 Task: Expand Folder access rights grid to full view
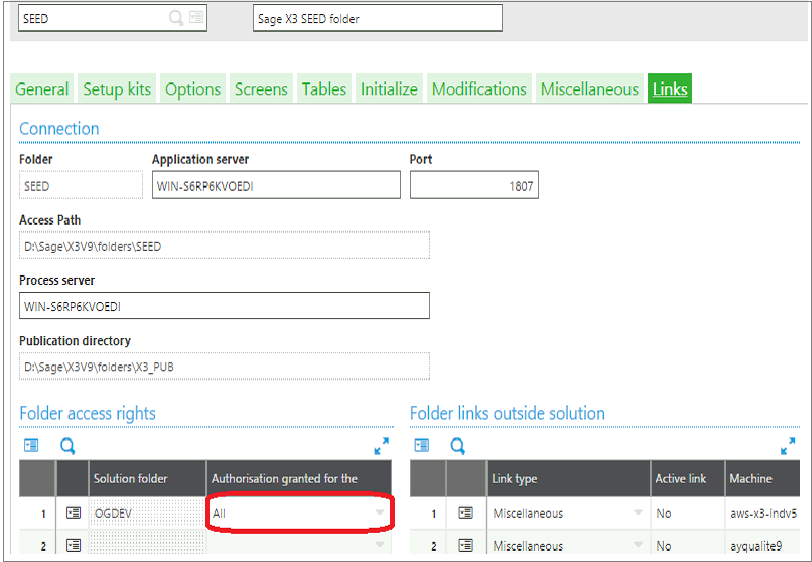tap(382, 446)
